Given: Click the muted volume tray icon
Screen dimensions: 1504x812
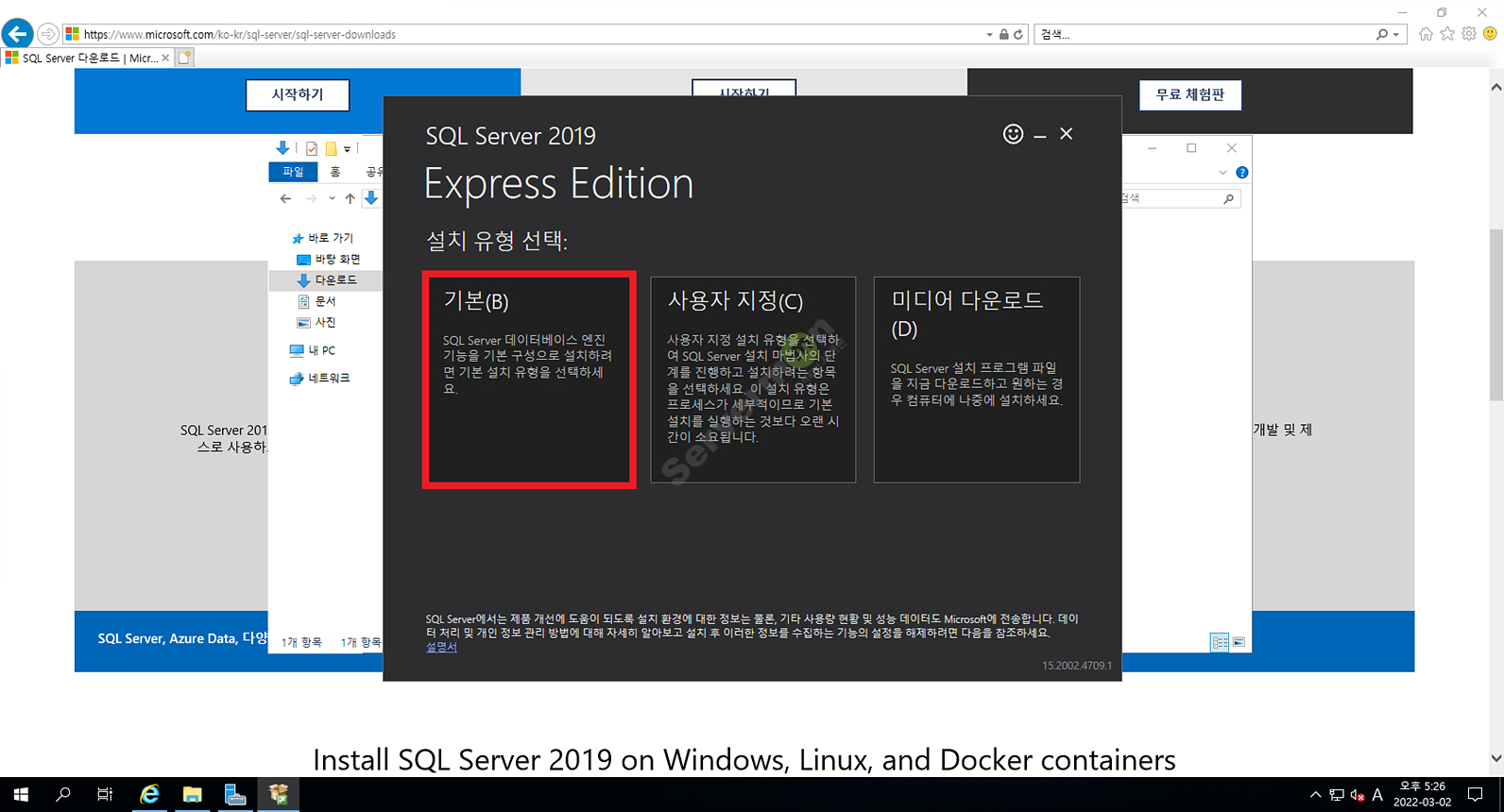Looking at the screenshot, I should (x=1358, y=795).
